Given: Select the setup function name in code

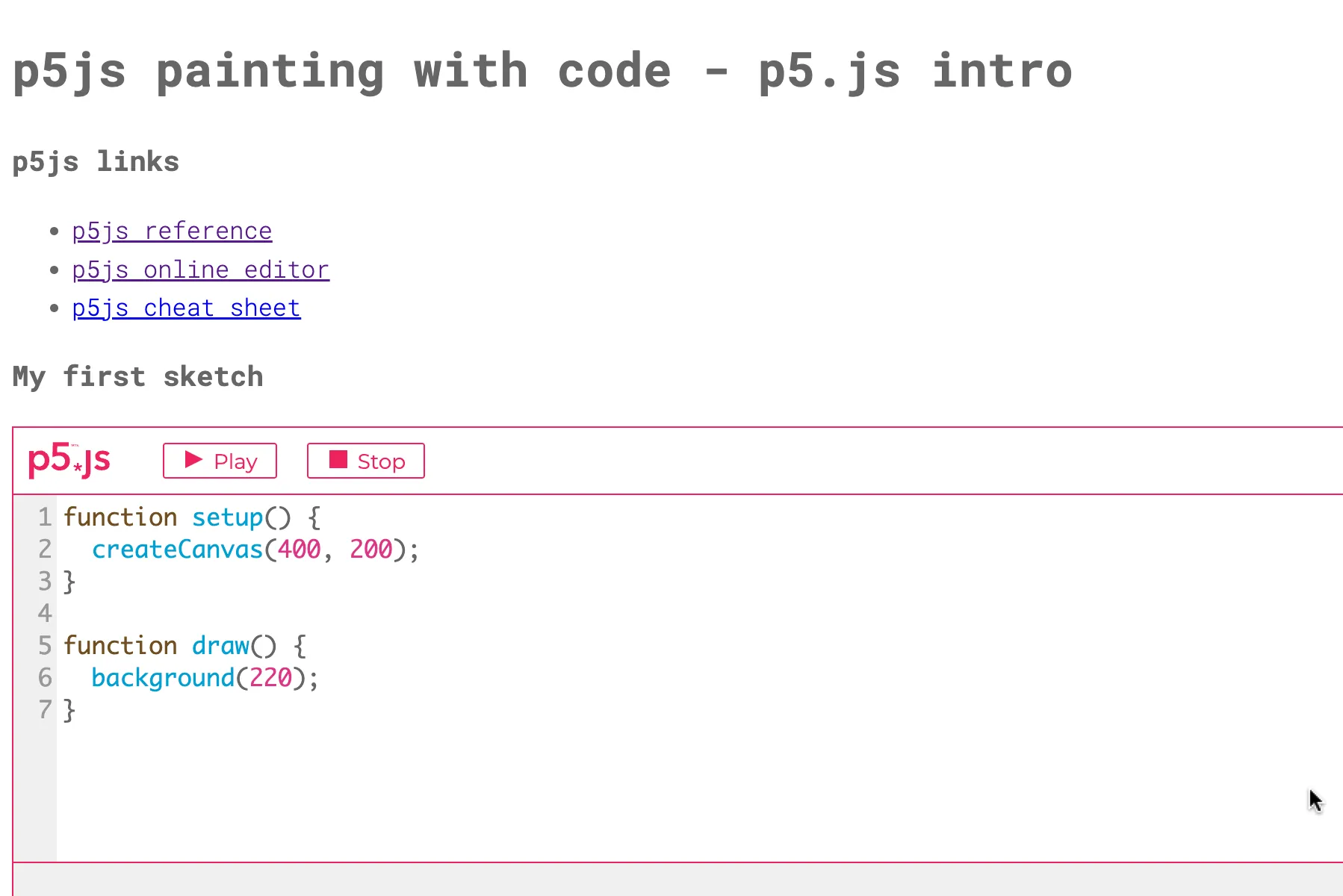Looking at the screenshot, I should pos(229,517).
